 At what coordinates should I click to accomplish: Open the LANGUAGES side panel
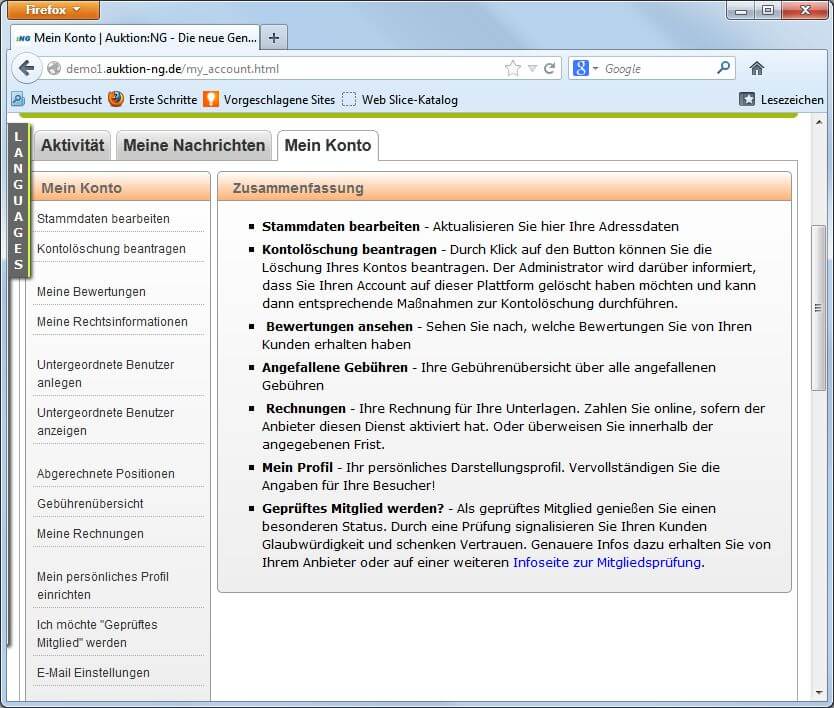(x=19, y=201)
